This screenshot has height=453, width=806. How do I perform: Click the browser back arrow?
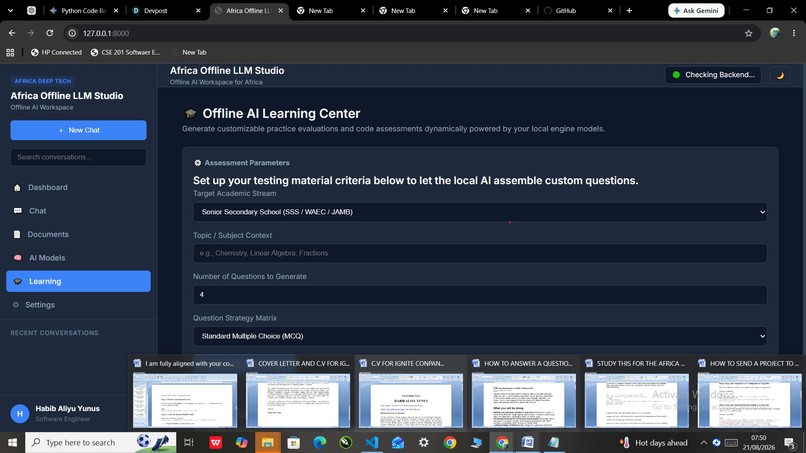[12, 33]
